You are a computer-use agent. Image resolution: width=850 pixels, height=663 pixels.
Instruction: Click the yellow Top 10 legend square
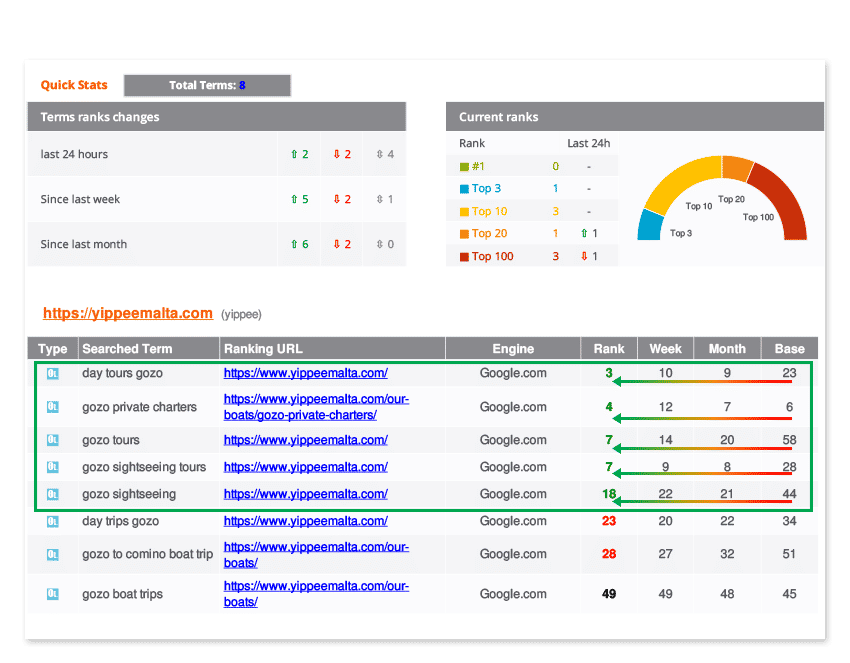coord(464,212)
